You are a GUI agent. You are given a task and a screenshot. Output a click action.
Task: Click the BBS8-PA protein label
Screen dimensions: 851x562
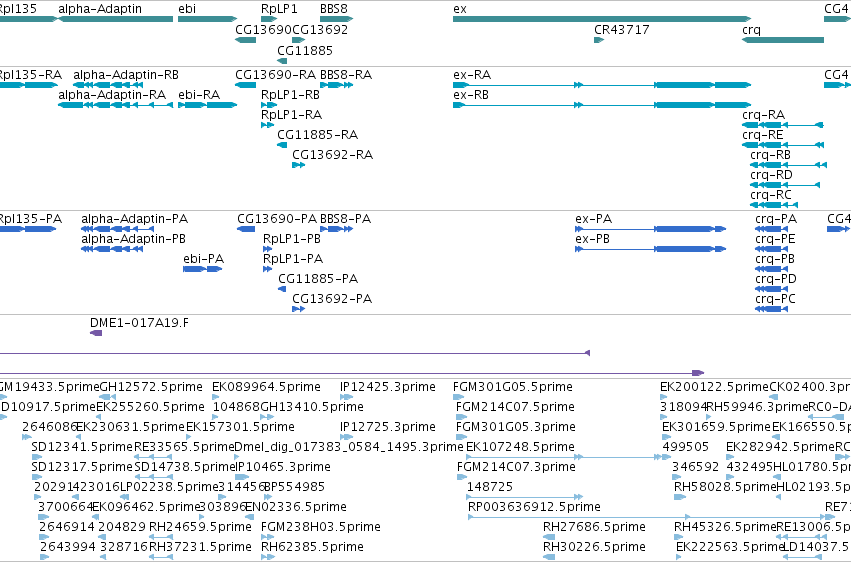coord(346,219)
